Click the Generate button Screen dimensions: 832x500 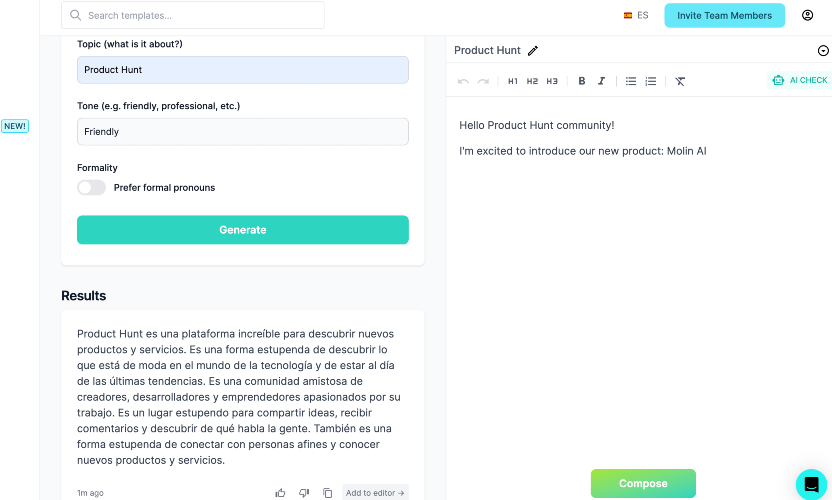pos(243,230)
